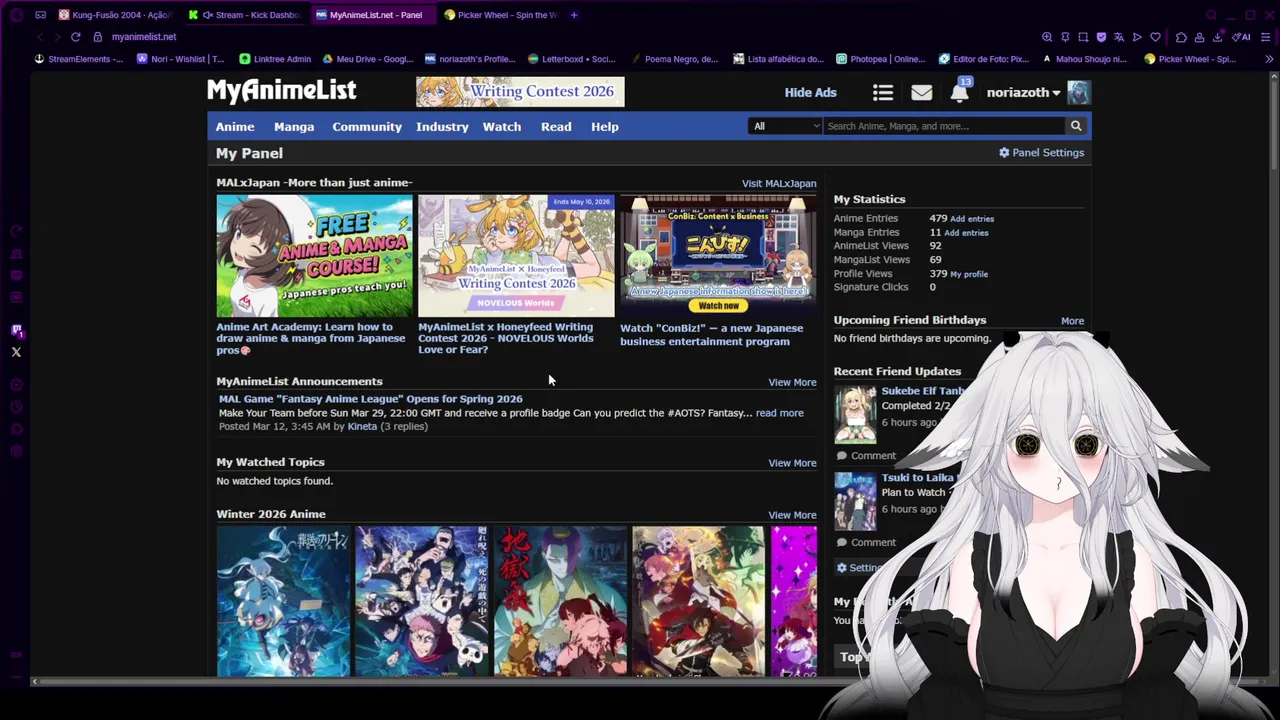The height and width of the screenshot is (720, 1280).
Task: Add page to bookmarks heart icon
Action: [x=1155, y=37]
